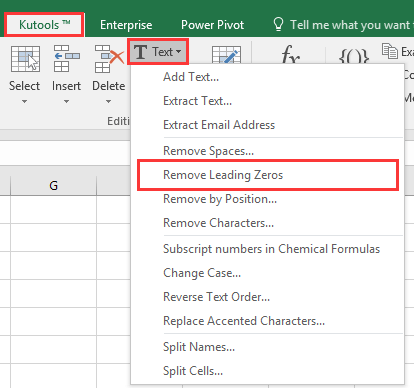Click the Insert rows tool icon
This screenshot has width=414, height=388.
click(66, 59)
